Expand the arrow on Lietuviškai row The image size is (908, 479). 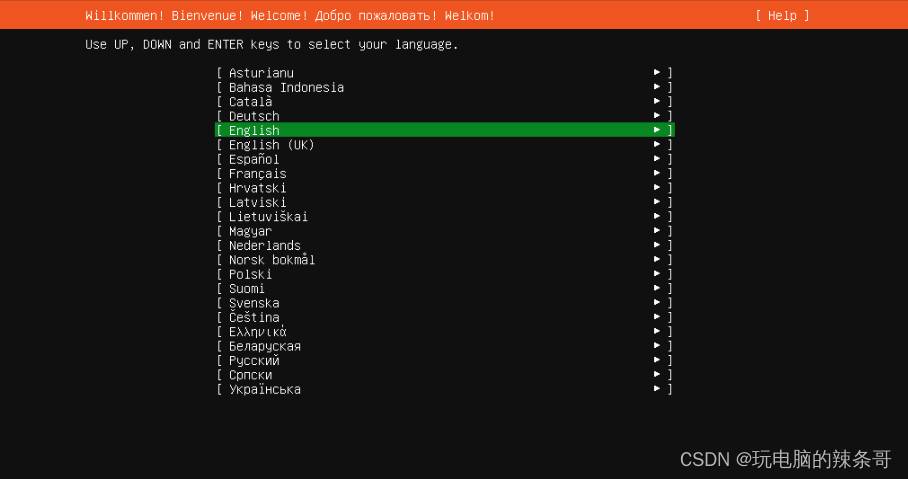(657, 217)
